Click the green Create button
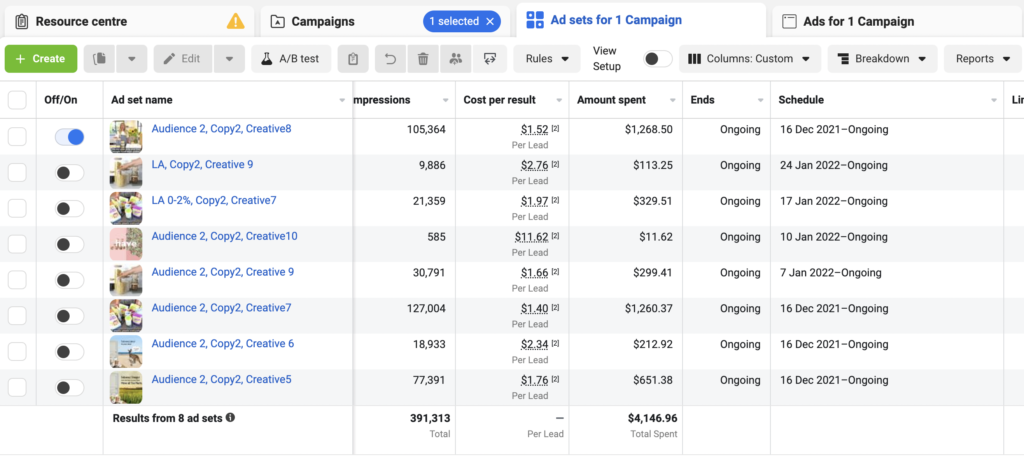This screenshot has height=457, width=1024. pos(40,59)
